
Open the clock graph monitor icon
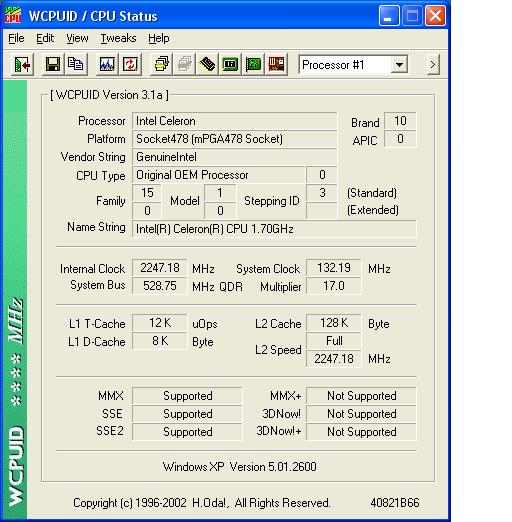click(107, 64)
